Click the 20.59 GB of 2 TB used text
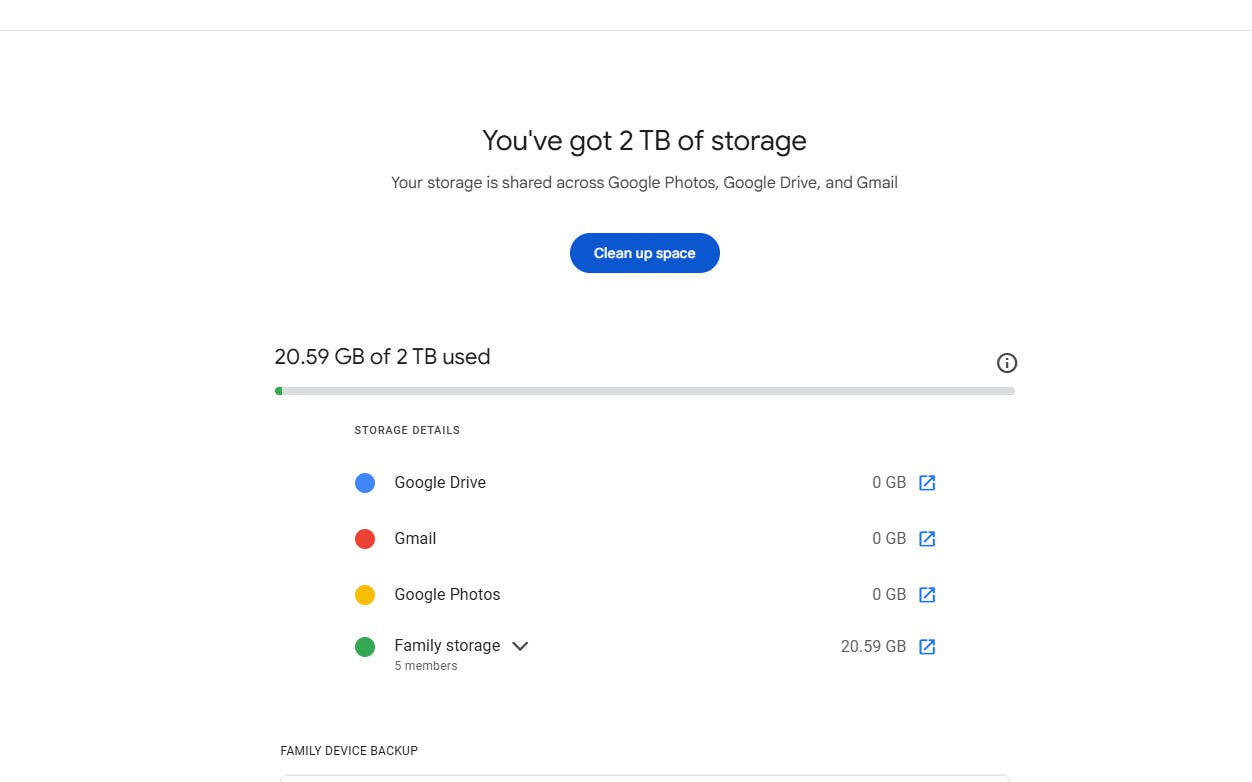 [382, 357]
